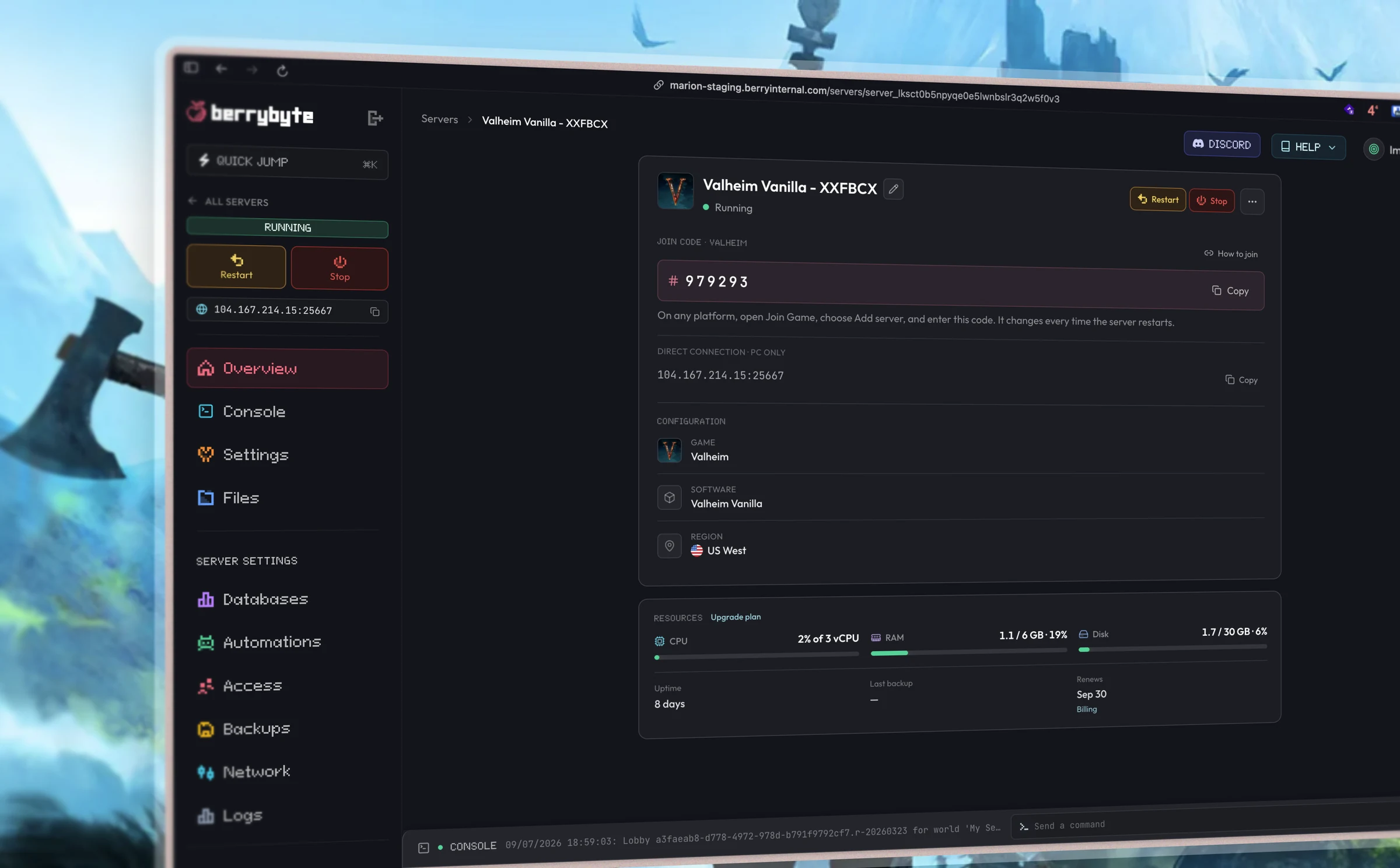Click the Region location pin icon
Image resolution: width=1400 pixels, height=868 pixels.
pos(669,546)
